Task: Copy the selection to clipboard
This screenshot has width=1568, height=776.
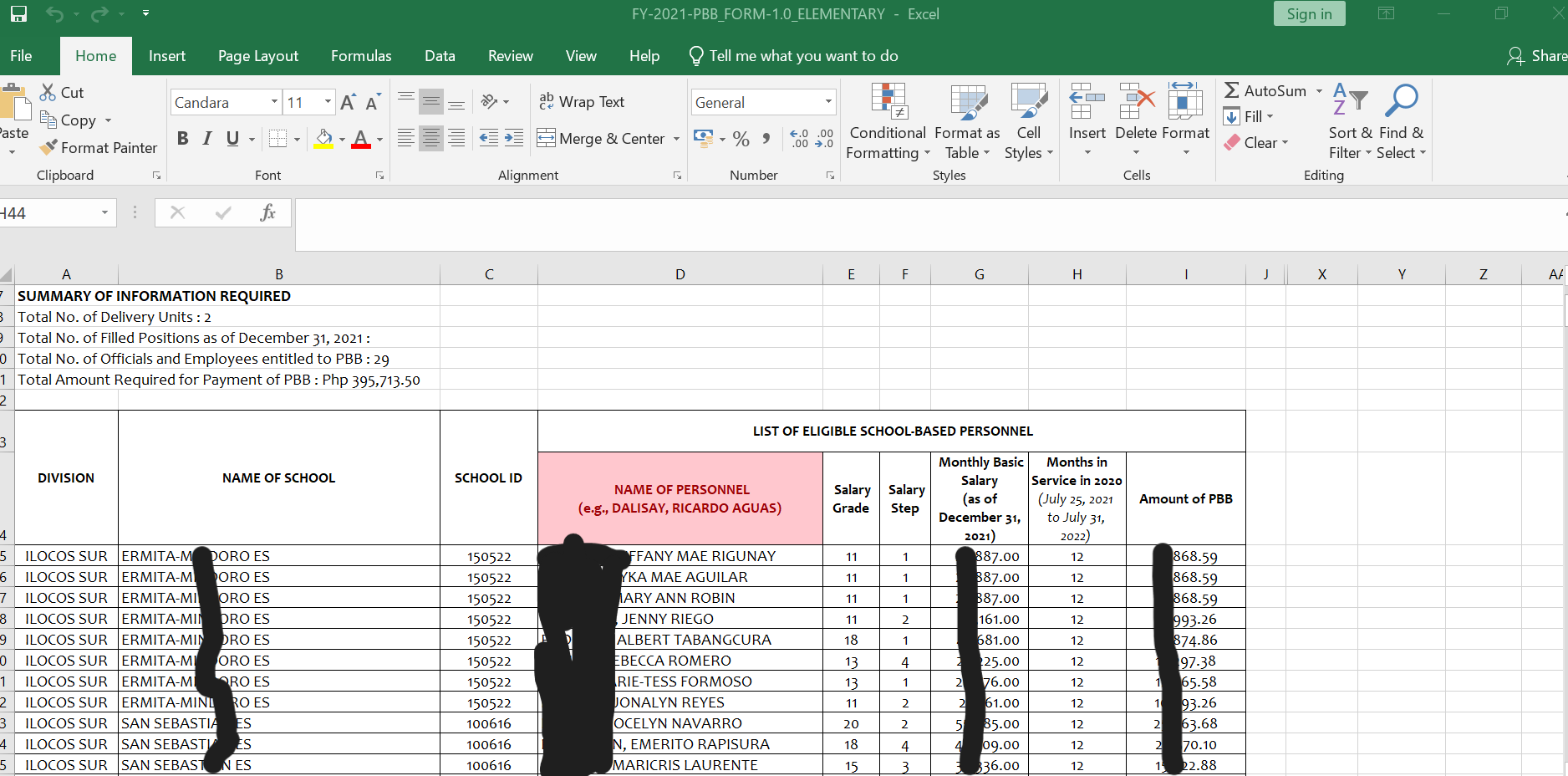Action: (69, 120)
